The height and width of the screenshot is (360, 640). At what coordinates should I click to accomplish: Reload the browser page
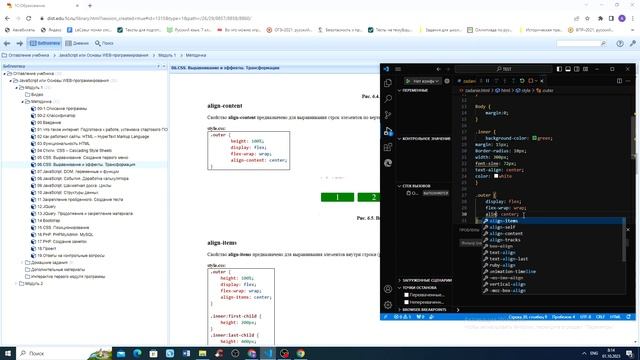point(29,18)
